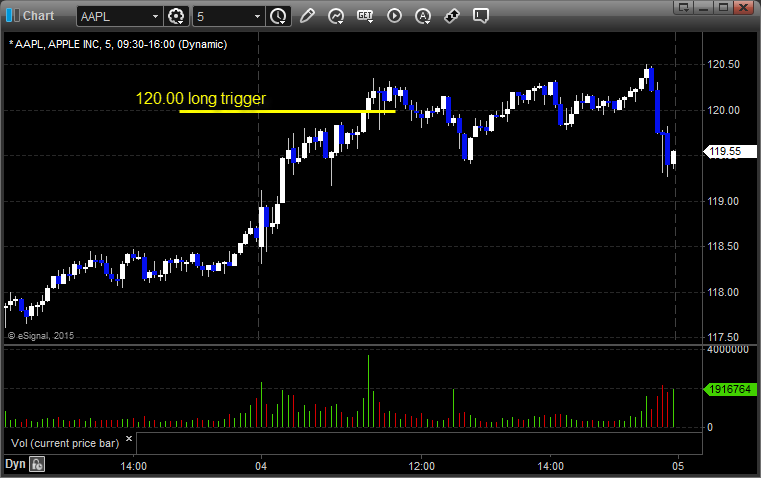
Task: Open the time template clock menu
Action: pos(279,16)
